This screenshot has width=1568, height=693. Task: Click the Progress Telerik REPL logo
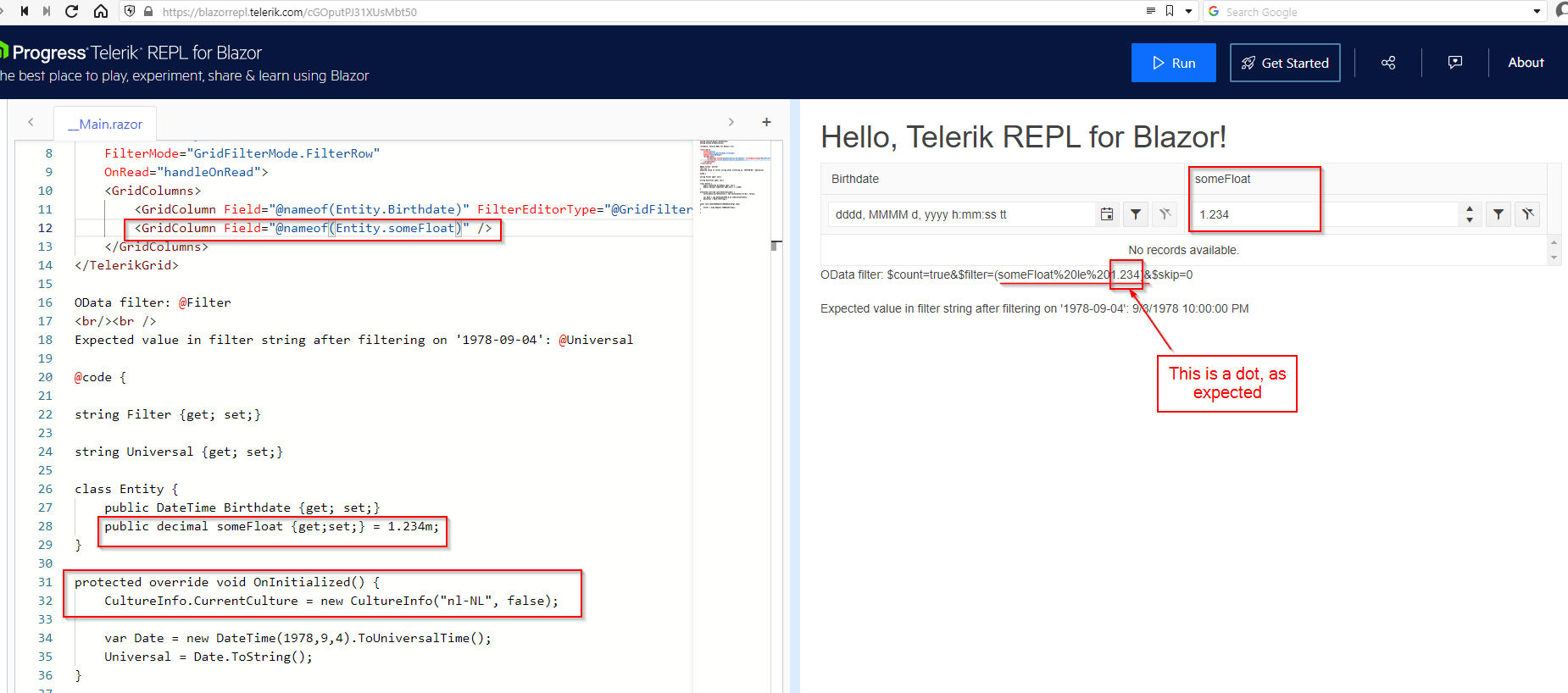coord(131,53)
